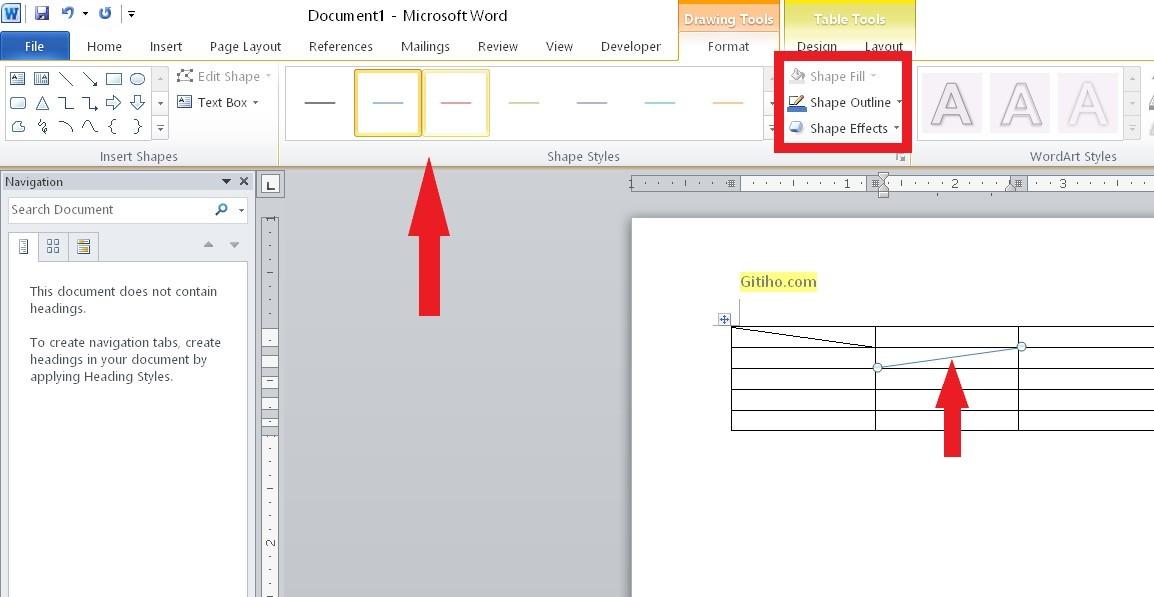The width and height of the screenshot is (1154, 597).
Task: Select the Oval shape
Action: coord(137,78)
